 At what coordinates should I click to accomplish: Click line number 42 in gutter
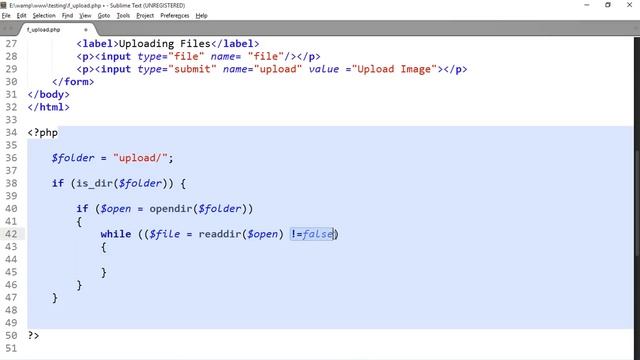click(x=11, y=234)
